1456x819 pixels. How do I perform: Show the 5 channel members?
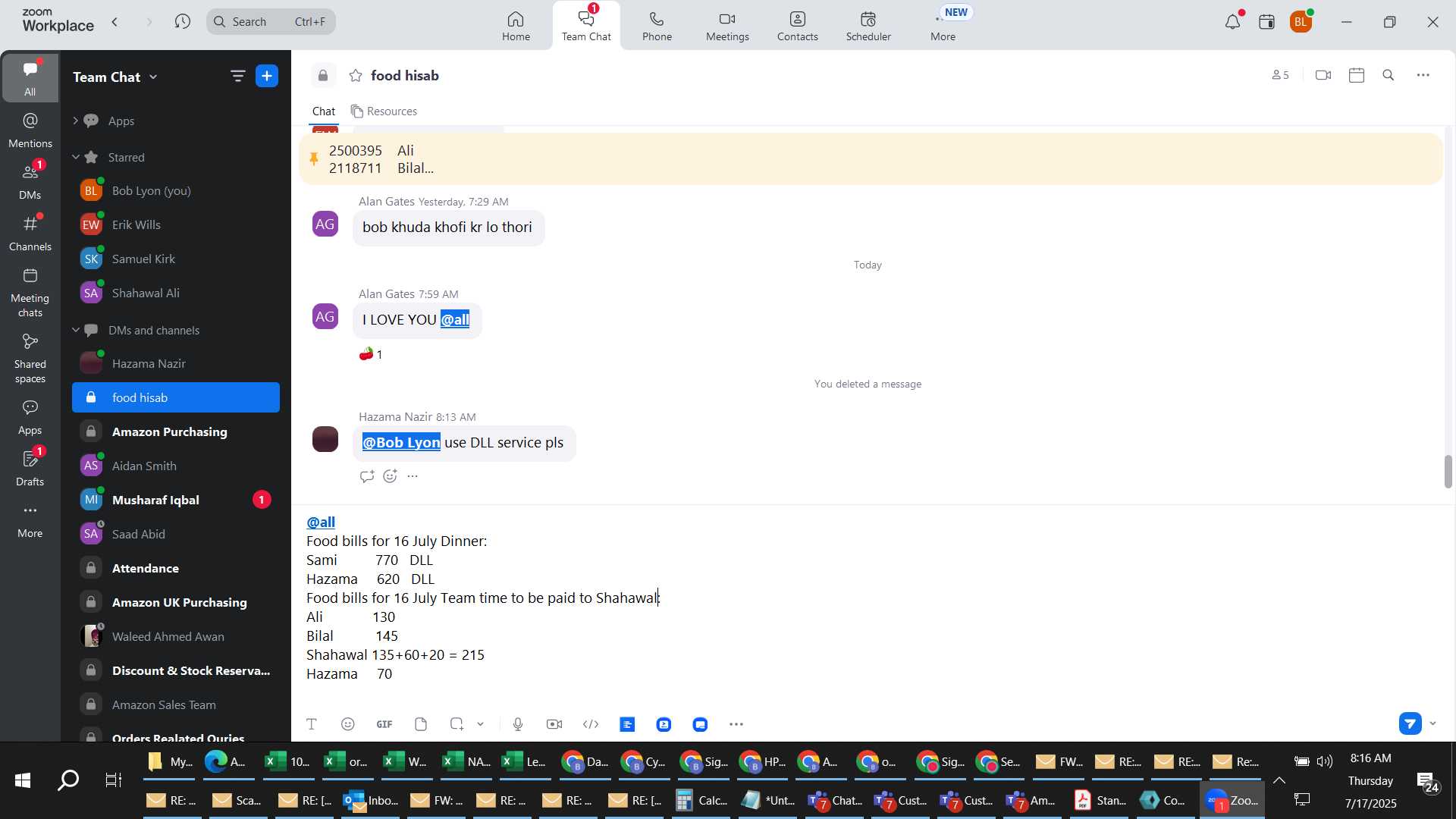coord(1280,75)
